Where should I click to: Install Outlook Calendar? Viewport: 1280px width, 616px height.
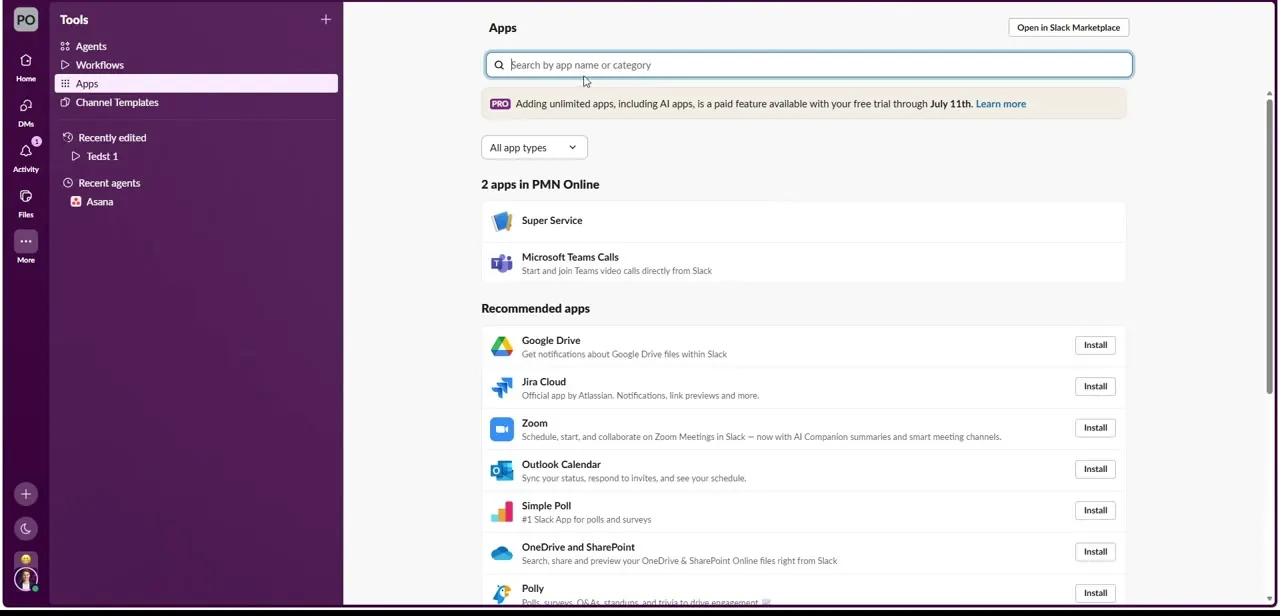1095,469
